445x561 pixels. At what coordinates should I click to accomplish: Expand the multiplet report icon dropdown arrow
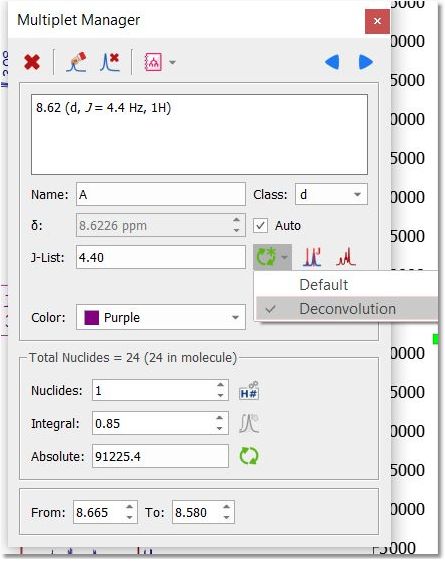click(x=172, y=62)
